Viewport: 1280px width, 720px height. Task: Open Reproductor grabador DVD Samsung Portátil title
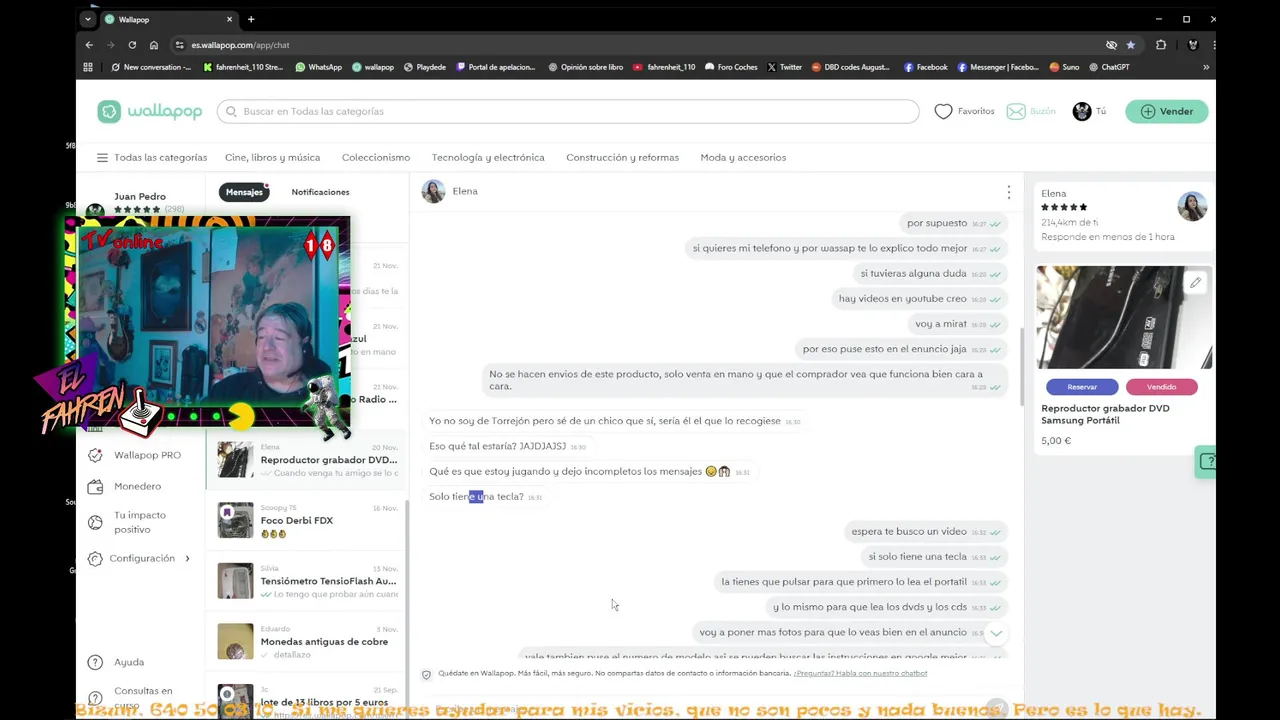coord(1105,414)
